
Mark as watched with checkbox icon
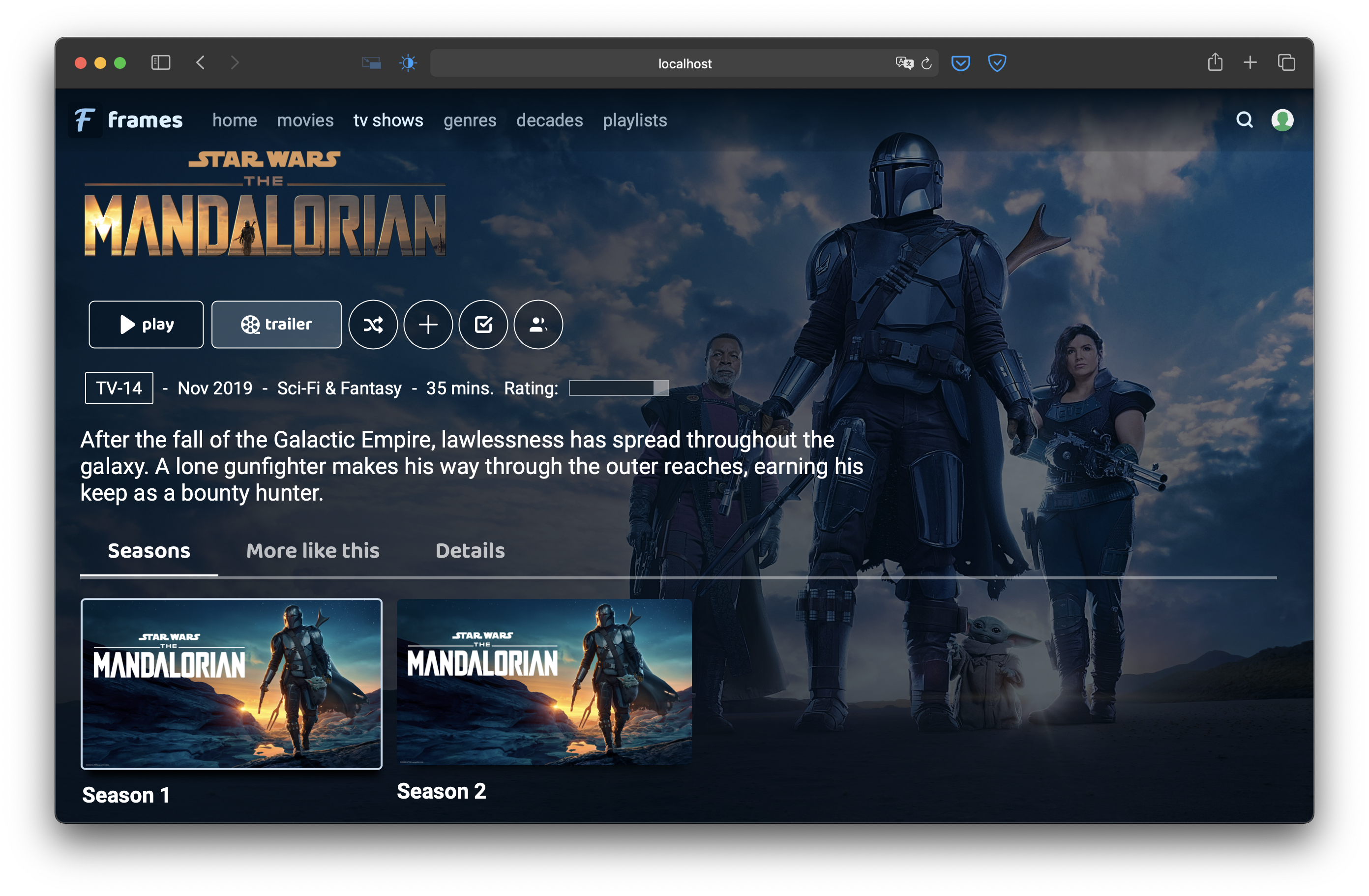483,325
